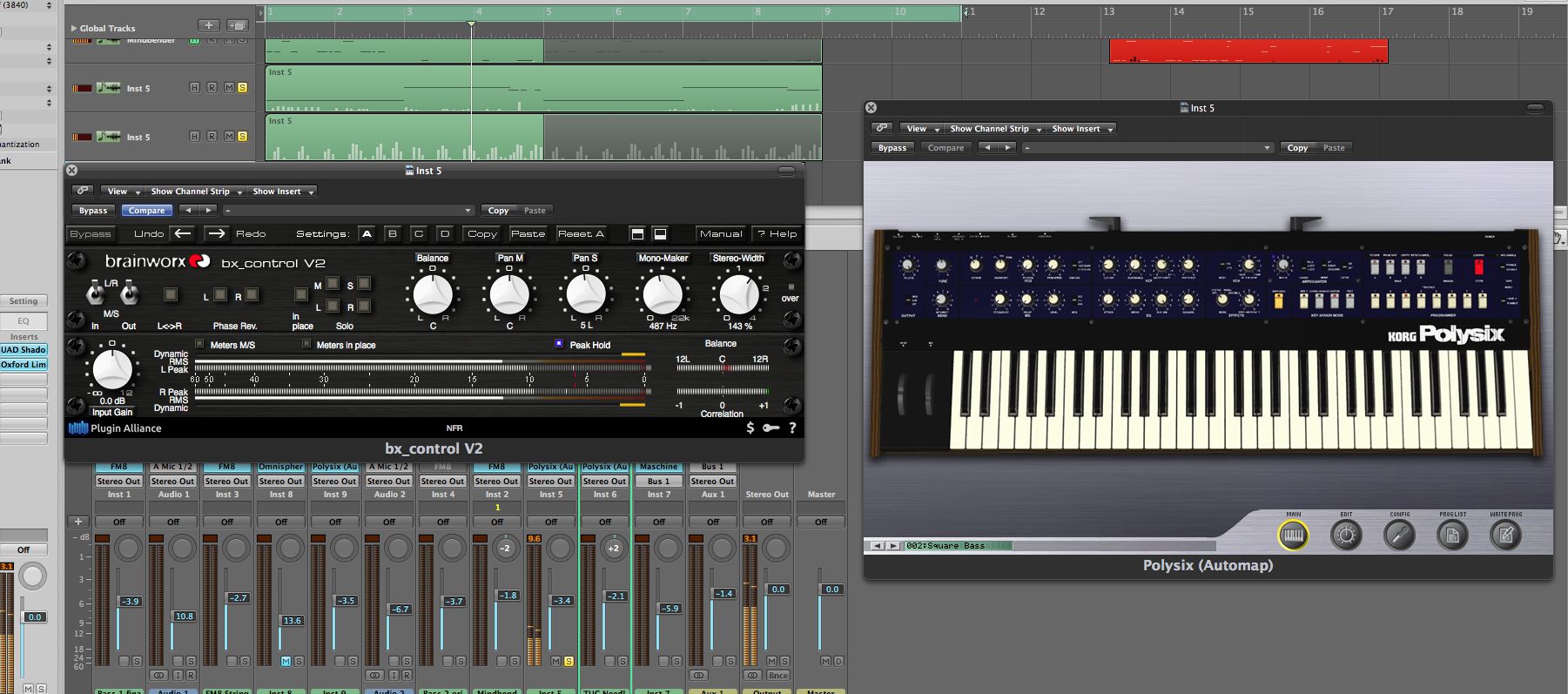Viewport: 1568px width, 694px height.
Task: Click next preset arrow in Polysix header
Action: [x=1007, y=147]
